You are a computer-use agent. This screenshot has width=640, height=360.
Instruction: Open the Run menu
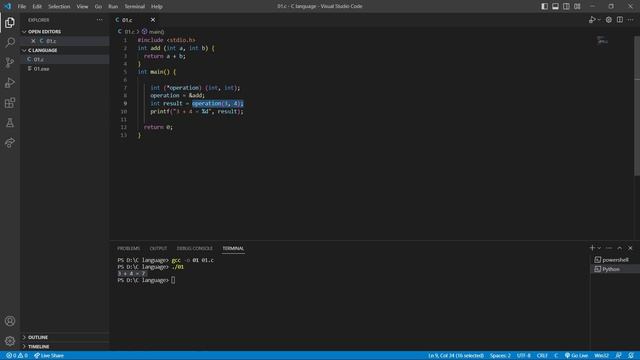pos(113,6)
